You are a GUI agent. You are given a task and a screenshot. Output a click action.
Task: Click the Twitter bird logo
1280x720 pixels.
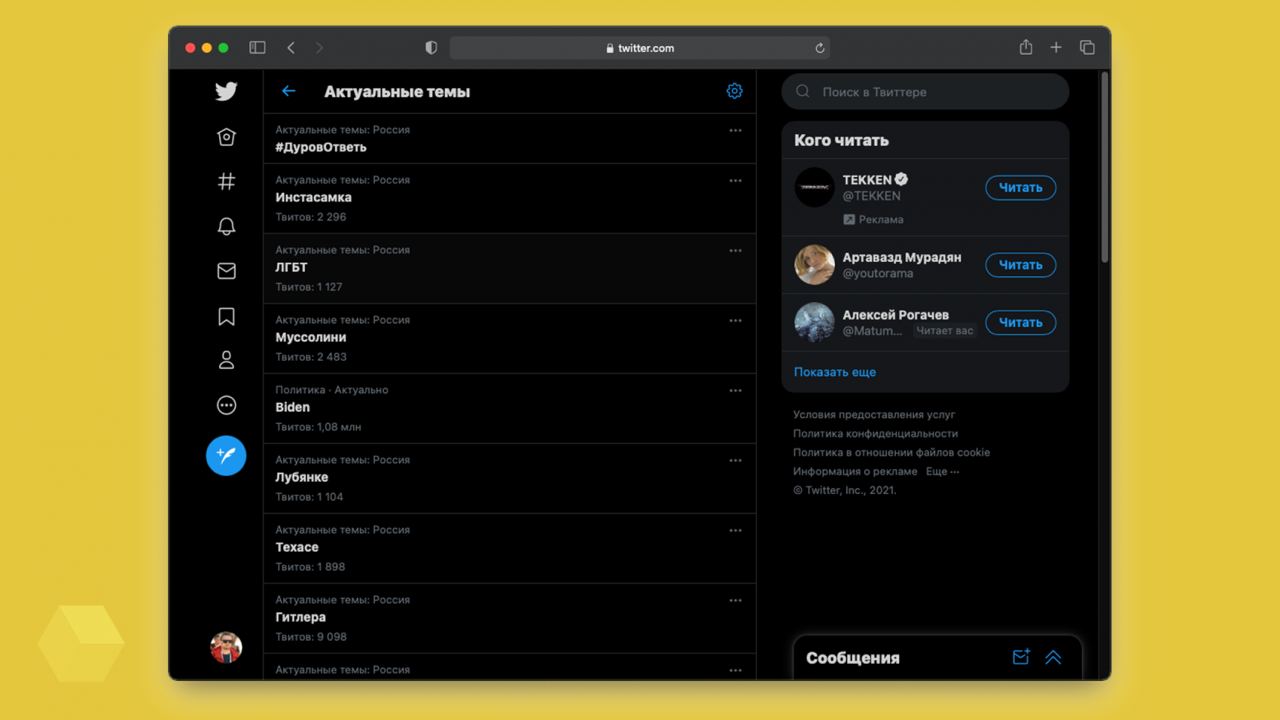coord(226,91)
